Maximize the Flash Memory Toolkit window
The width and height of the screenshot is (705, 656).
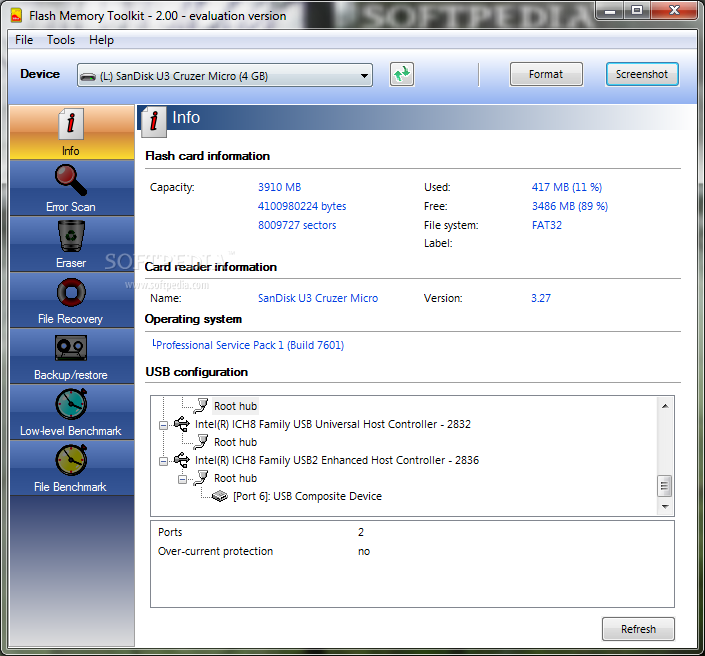click(637, 10)
